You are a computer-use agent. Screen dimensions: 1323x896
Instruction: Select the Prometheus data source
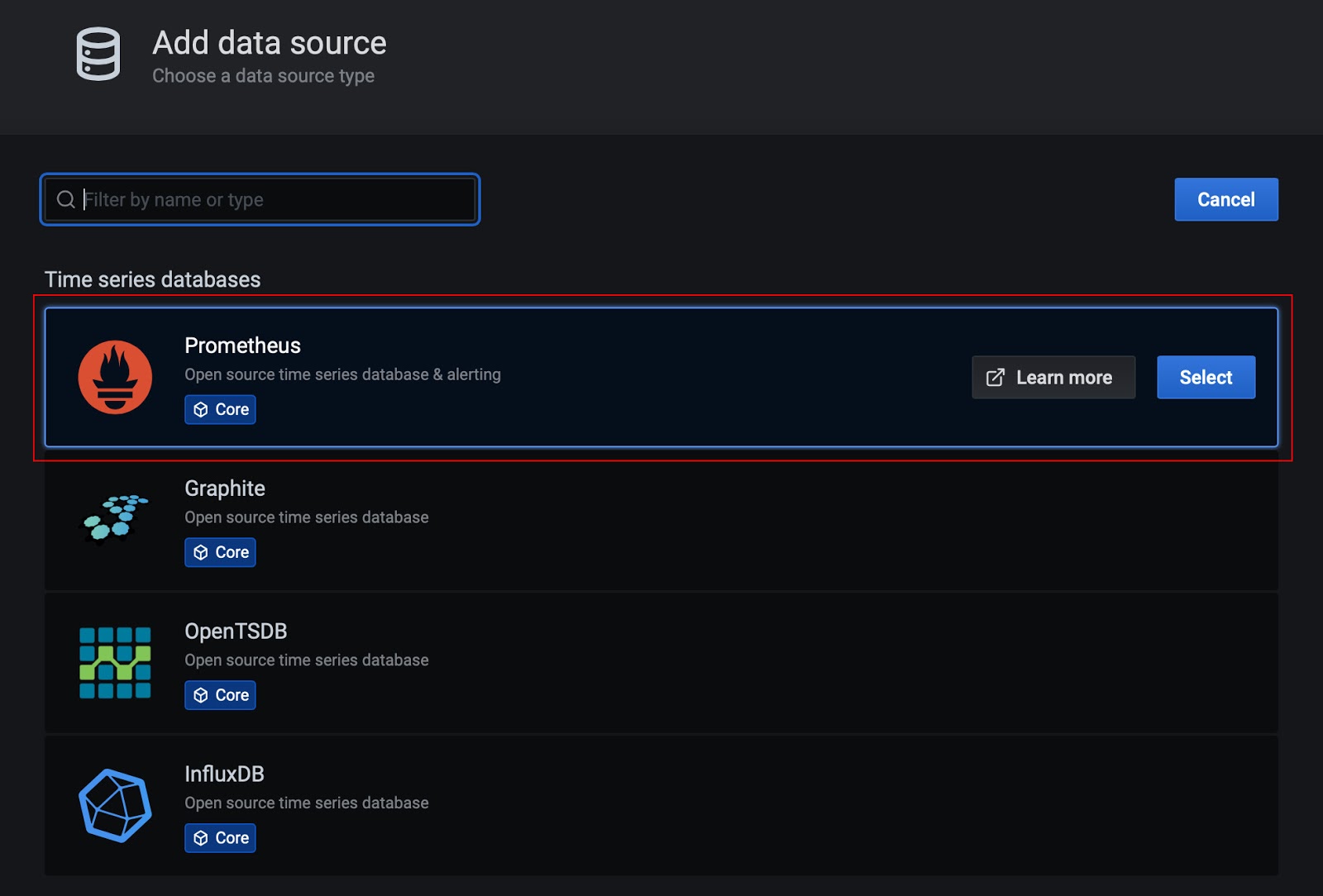(x=1206, y=378)
